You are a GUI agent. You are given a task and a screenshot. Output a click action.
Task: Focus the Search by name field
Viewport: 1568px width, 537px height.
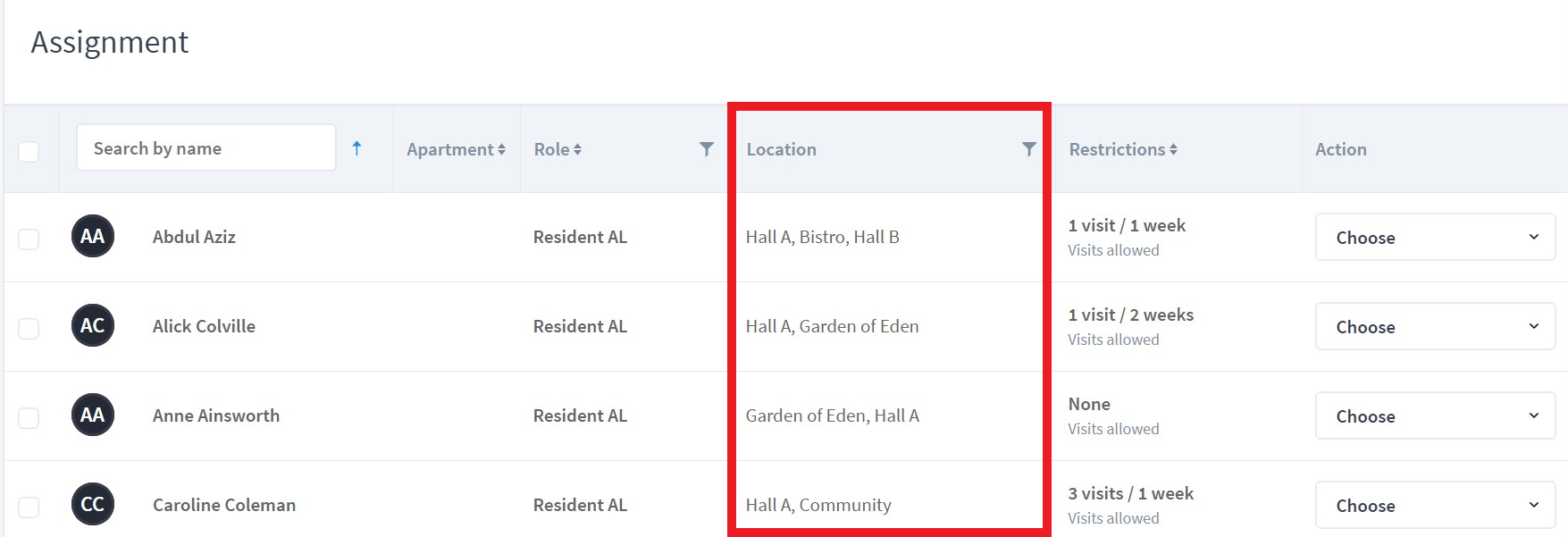[206, 147]
